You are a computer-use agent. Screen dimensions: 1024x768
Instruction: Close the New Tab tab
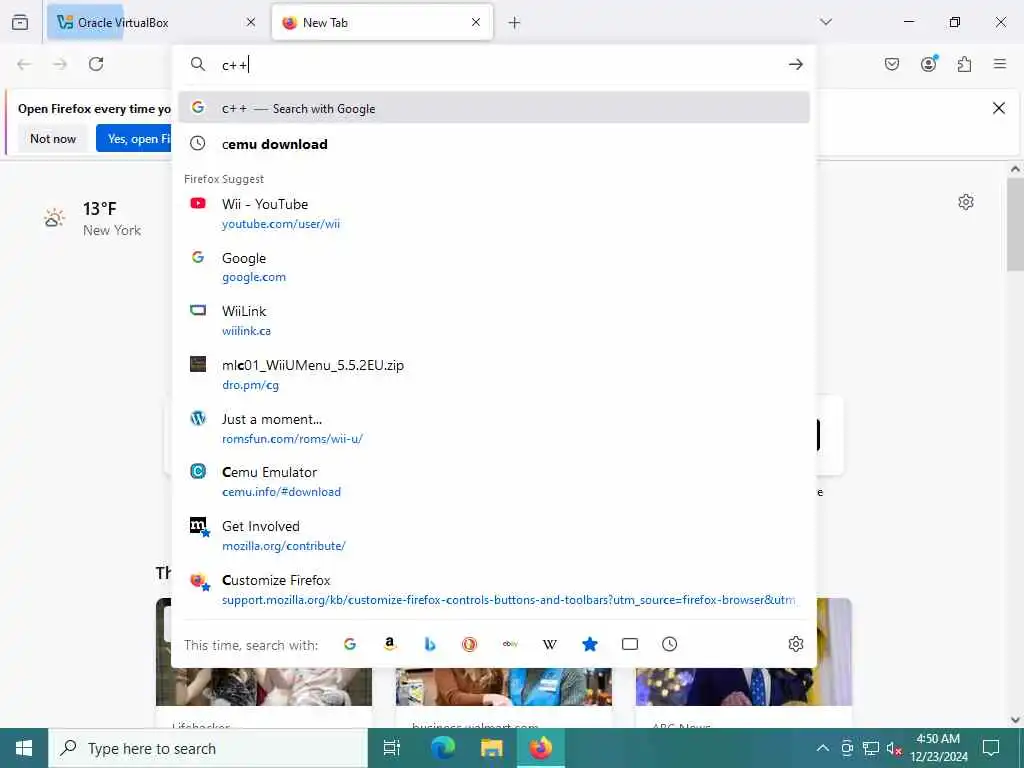[x=476, y=23]
